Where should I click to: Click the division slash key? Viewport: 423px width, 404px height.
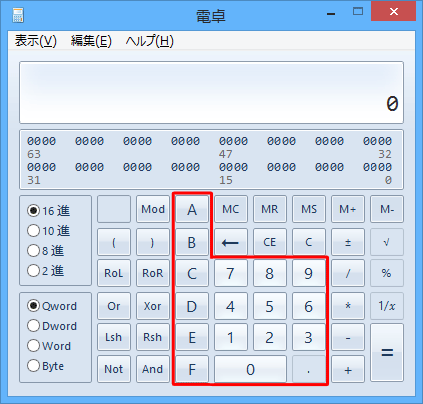(x=348, y=273)
